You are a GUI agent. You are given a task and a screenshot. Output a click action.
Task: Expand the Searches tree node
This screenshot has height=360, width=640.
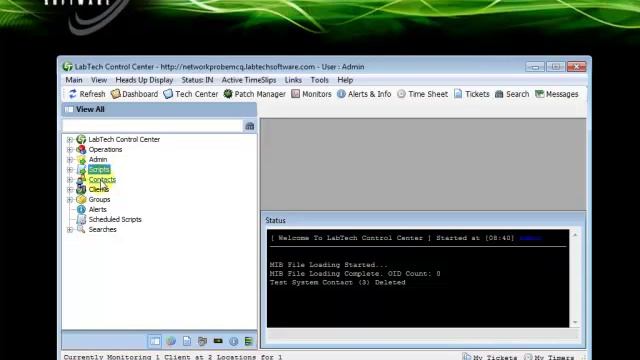pyautogui.click(x=70, y=230)
